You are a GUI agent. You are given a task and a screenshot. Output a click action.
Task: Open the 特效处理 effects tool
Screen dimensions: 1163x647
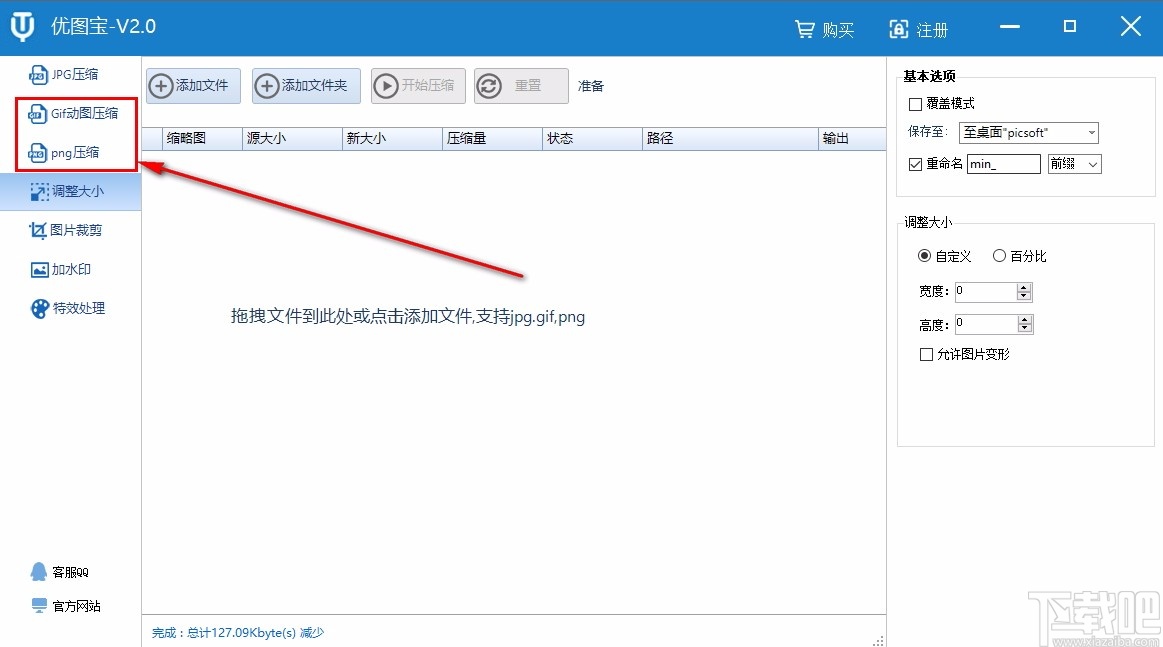pyautogui.click(x=69, y=308)
